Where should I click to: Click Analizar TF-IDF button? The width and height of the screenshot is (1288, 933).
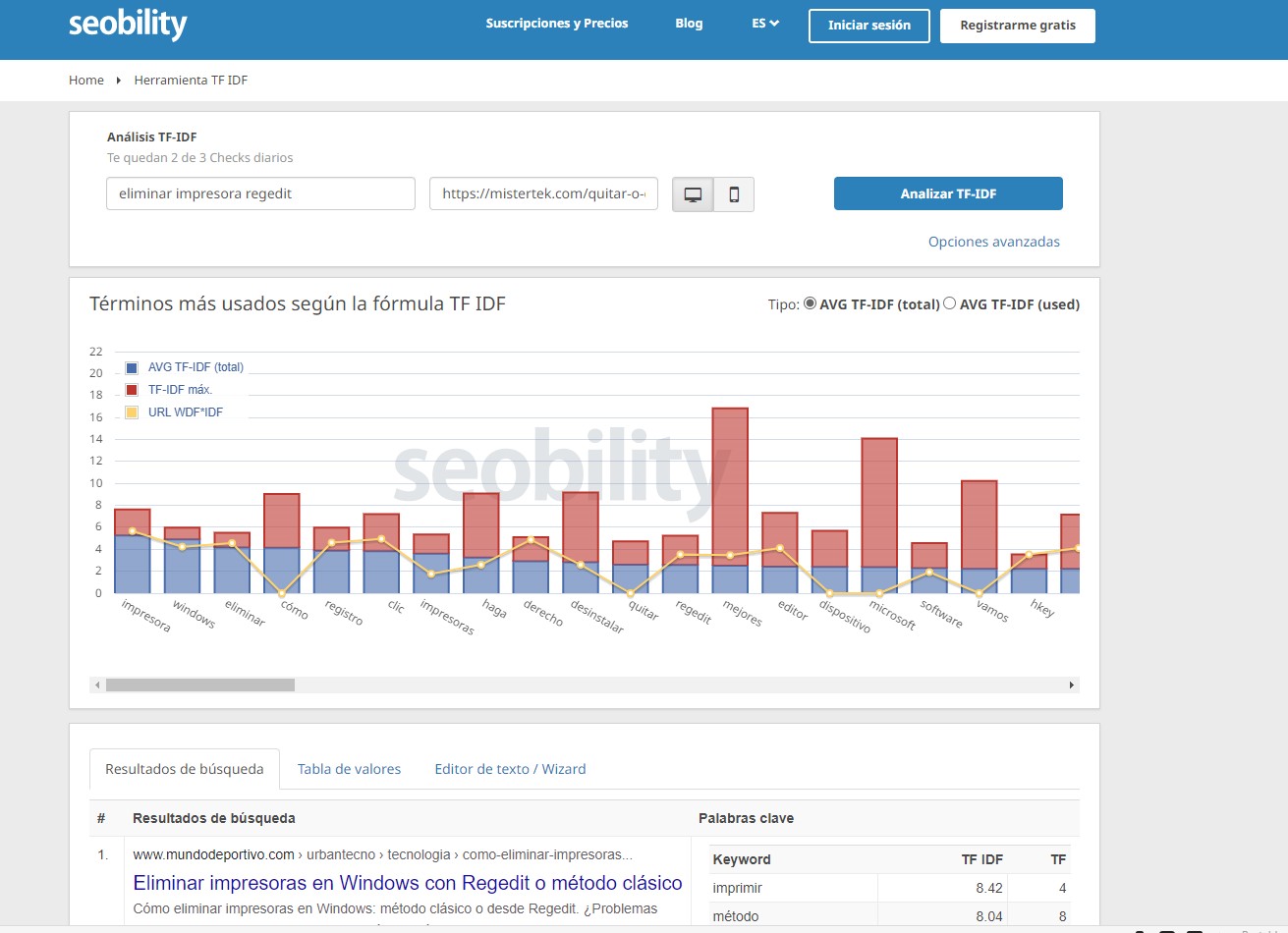click(x=948, y=193)
